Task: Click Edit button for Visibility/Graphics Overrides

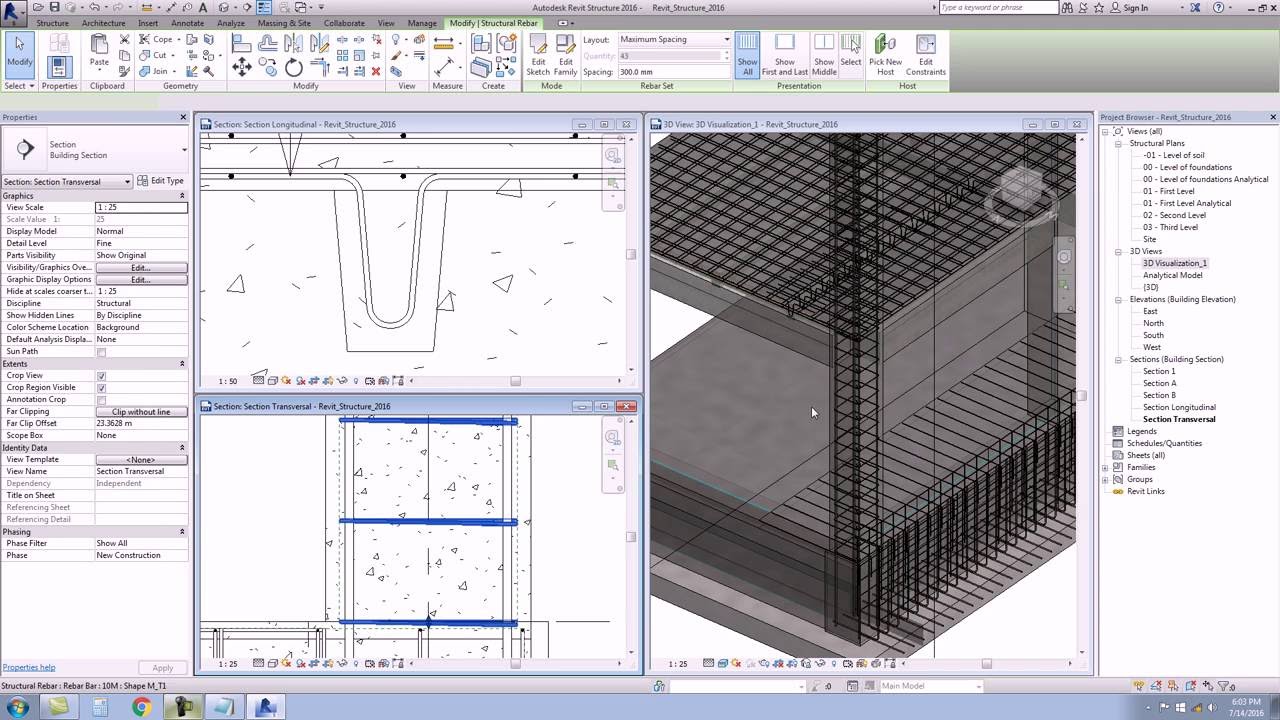Action: click(x=141, y=268)
